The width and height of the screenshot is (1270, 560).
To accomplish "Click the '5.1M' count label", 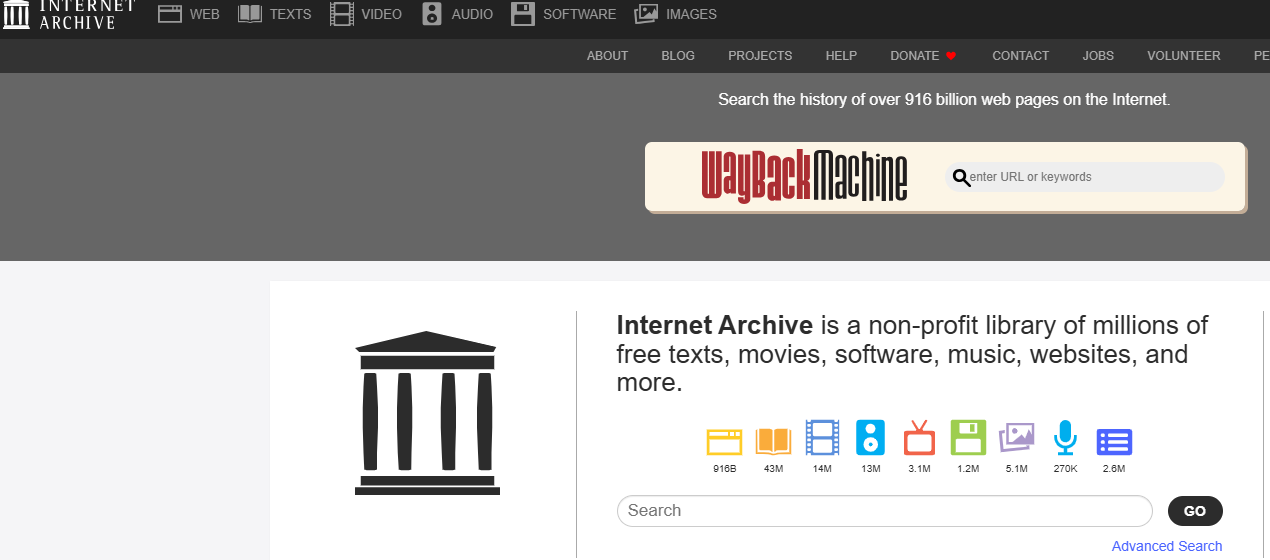I will pos(1016,469).
